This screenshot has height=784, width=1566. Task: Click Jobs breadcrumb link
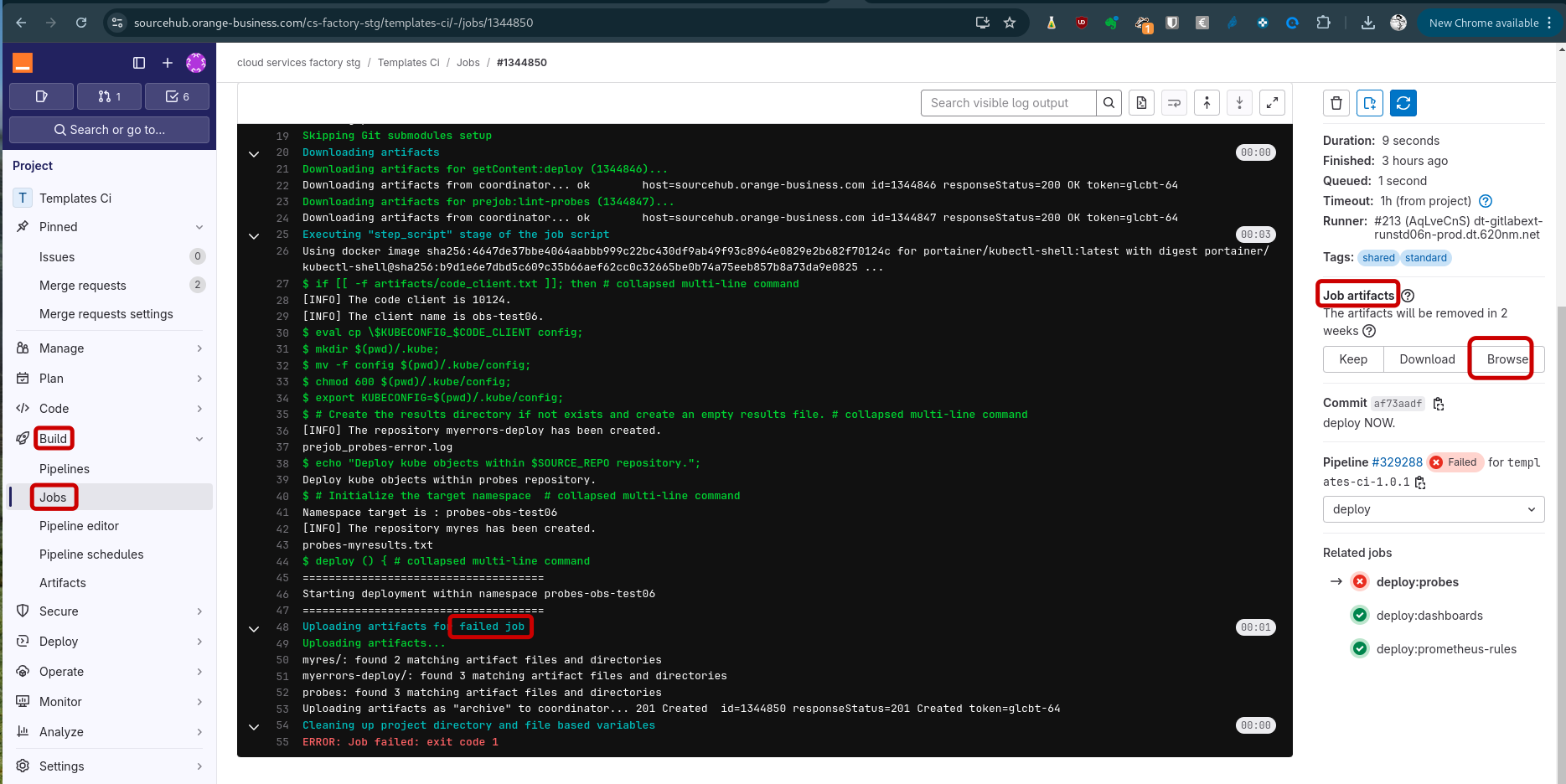pyautogui.click(x=468, y=63)
